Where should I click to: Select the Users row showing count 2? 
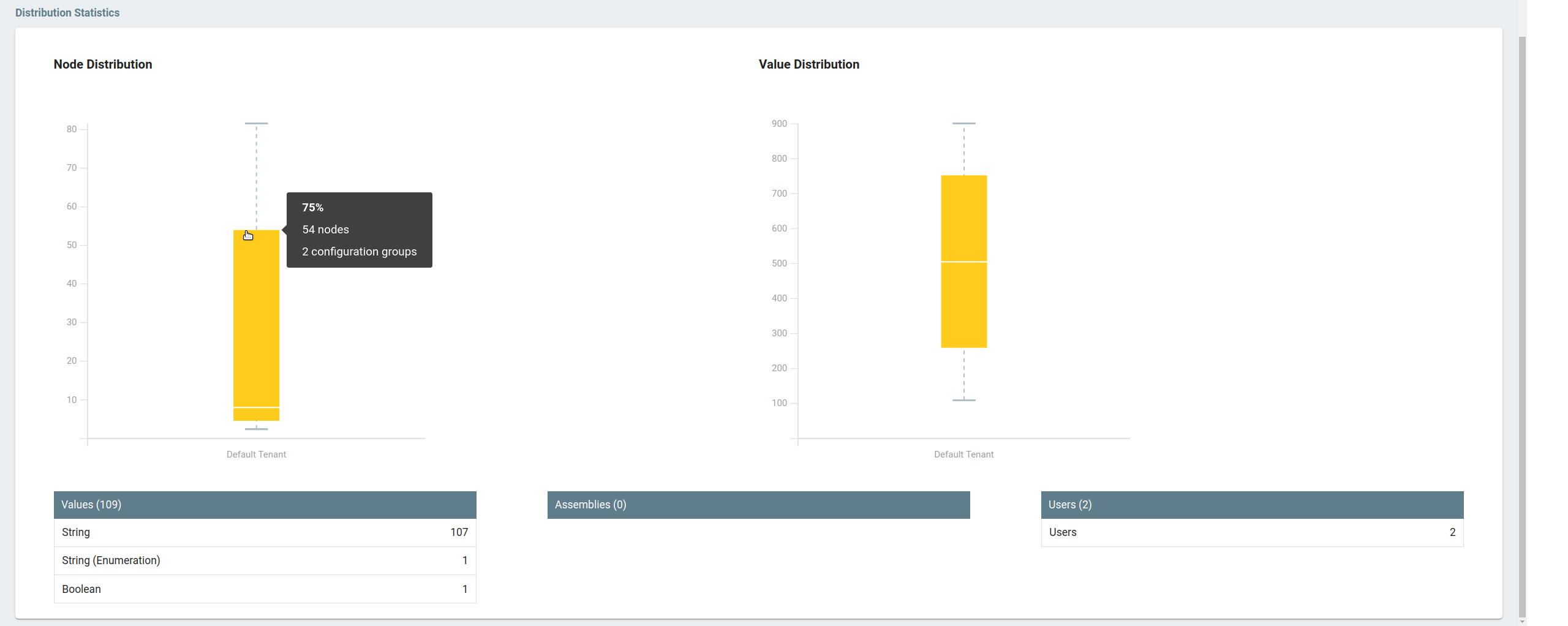pos(1253,532)
